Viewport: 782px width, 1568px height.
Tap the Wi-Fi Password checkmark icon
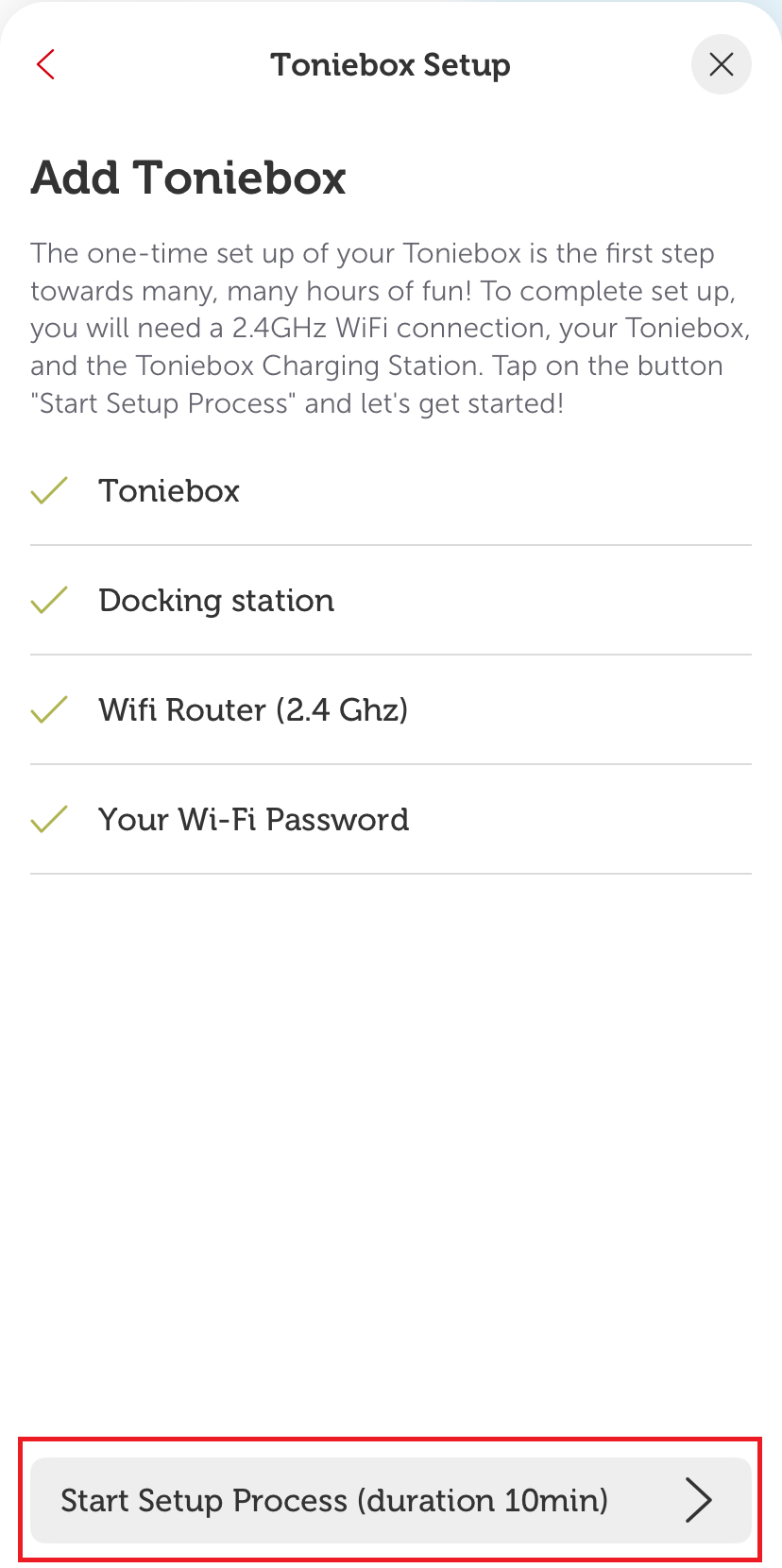pos(49,819)
